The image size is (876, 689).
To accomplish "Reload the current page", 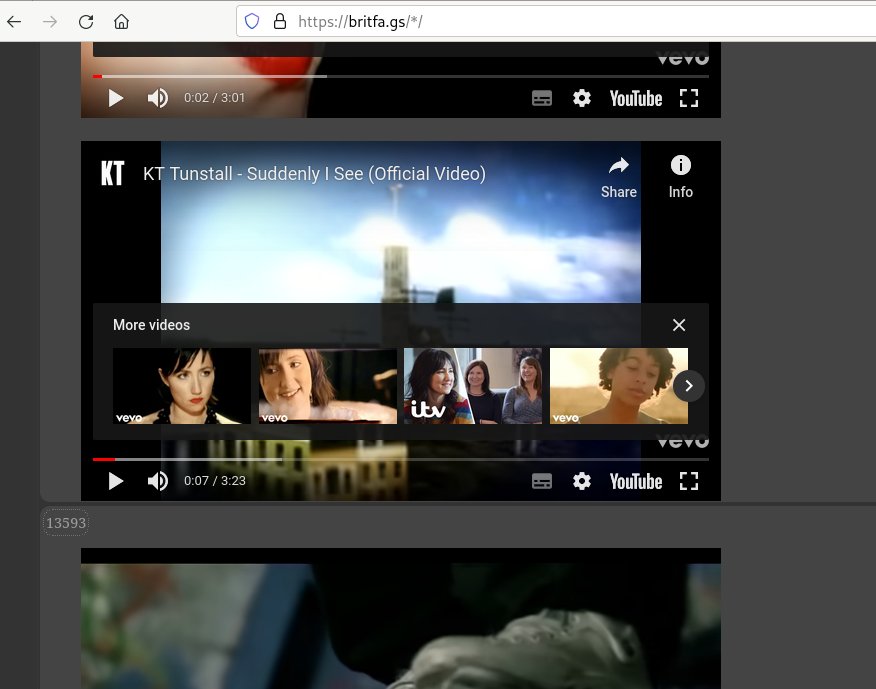I will point(85,22).
